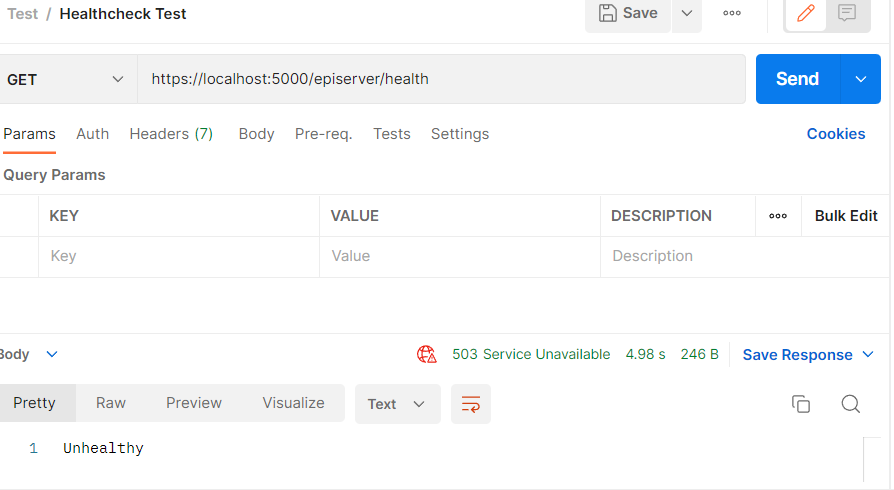This screenshot has height=490, width=894.
Task: Open column options three-dot icon
Action: click(x=778, y=216)
